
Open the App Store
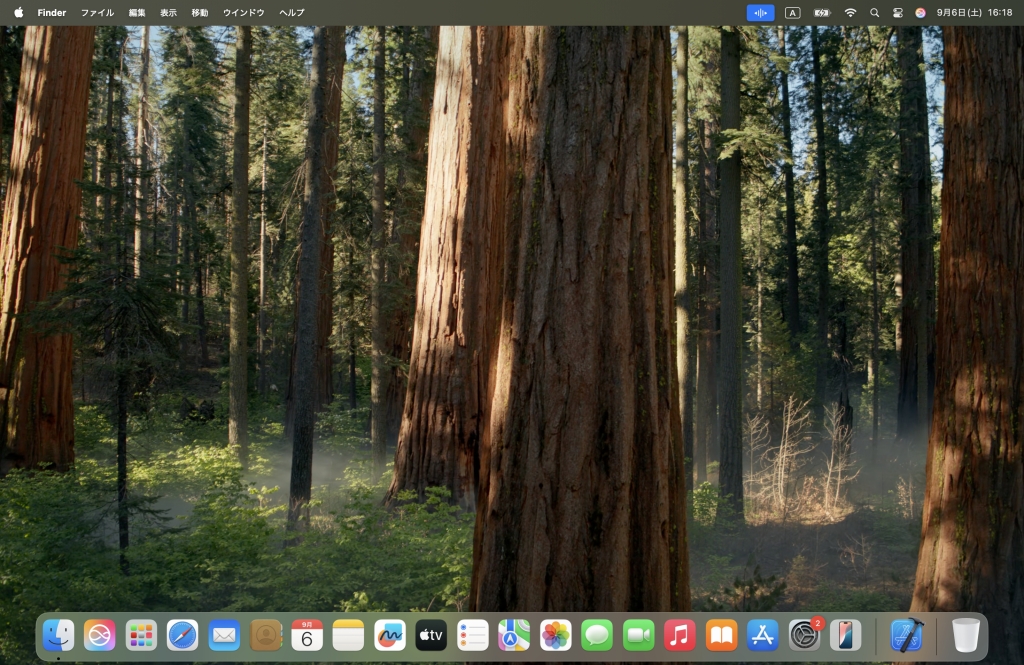tap(763, 635)
